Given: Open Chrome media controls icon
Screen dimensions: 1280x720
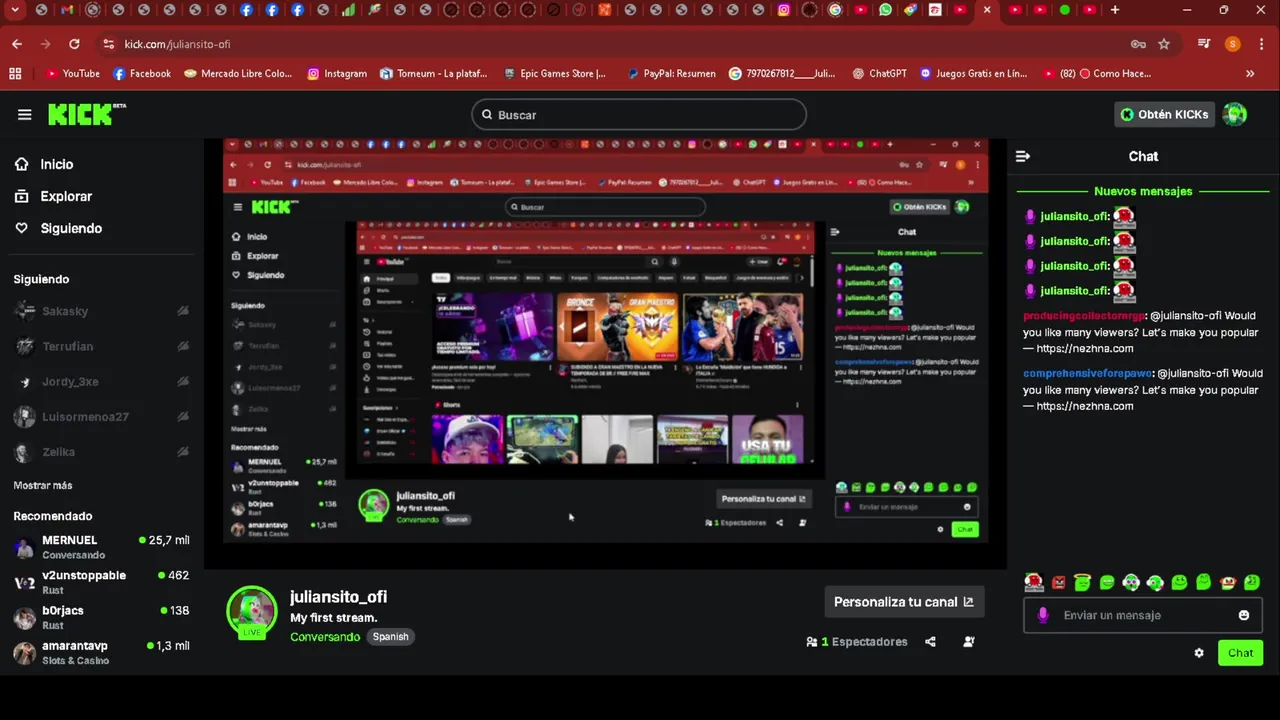Looking at the screenshot, I should pos(1204,44).
